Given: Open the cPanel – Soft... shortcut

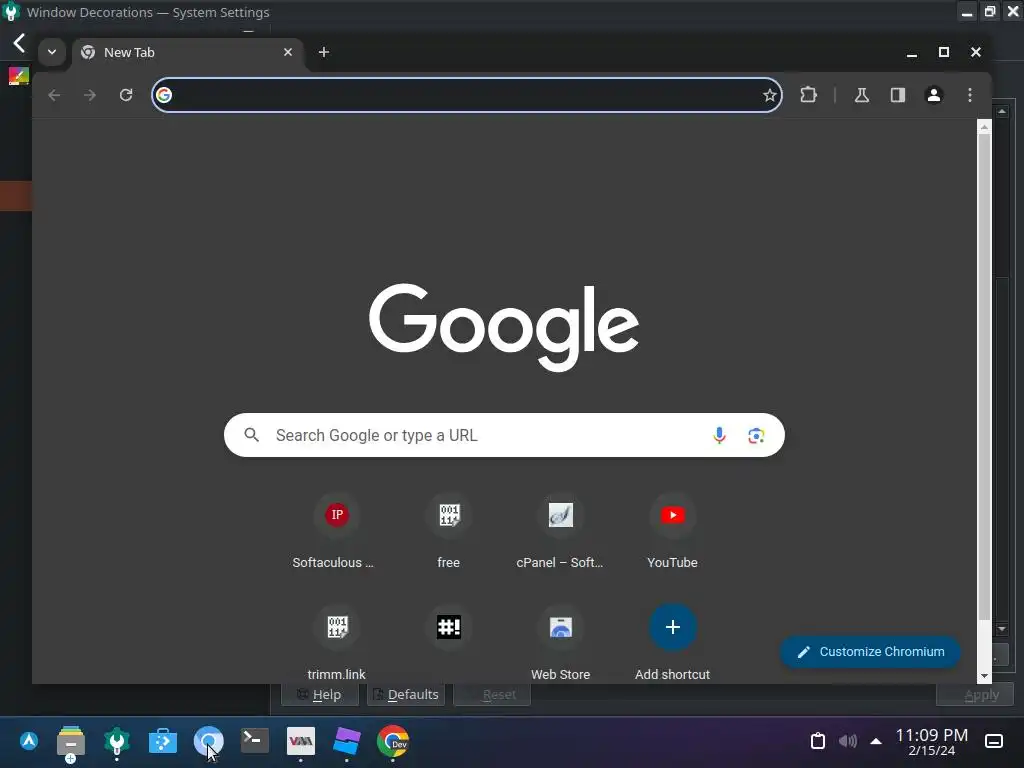Looking at the screenshot, I should [x=560, y=532].
